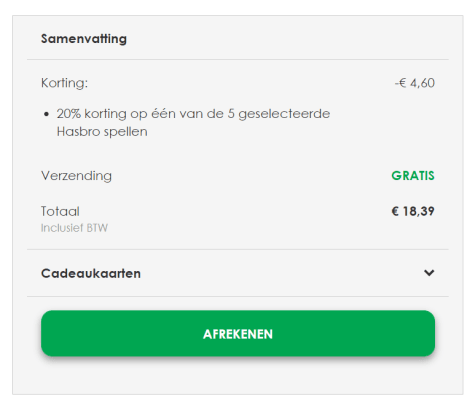Click the bullet point before 20% korting

tap(46, 115)
